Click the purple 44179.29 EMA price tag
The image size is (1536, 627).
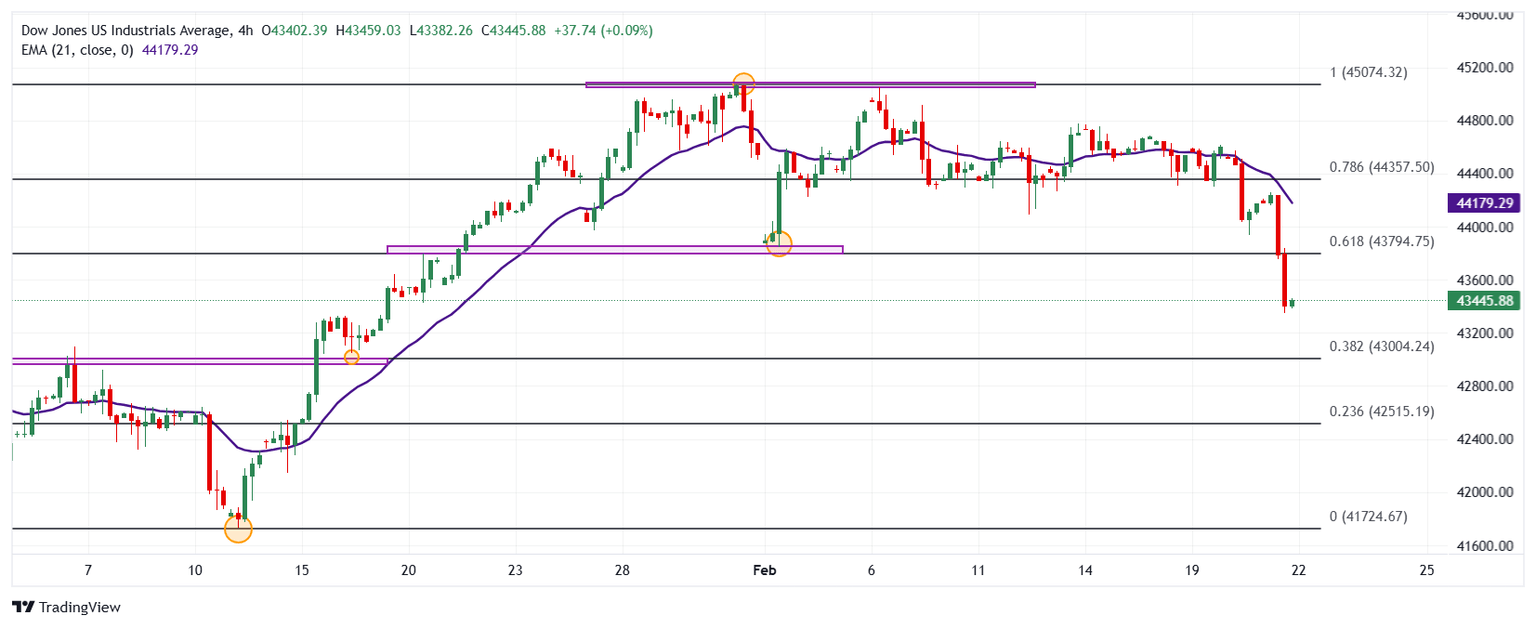pyautogui.click(x=1483, y=203)
